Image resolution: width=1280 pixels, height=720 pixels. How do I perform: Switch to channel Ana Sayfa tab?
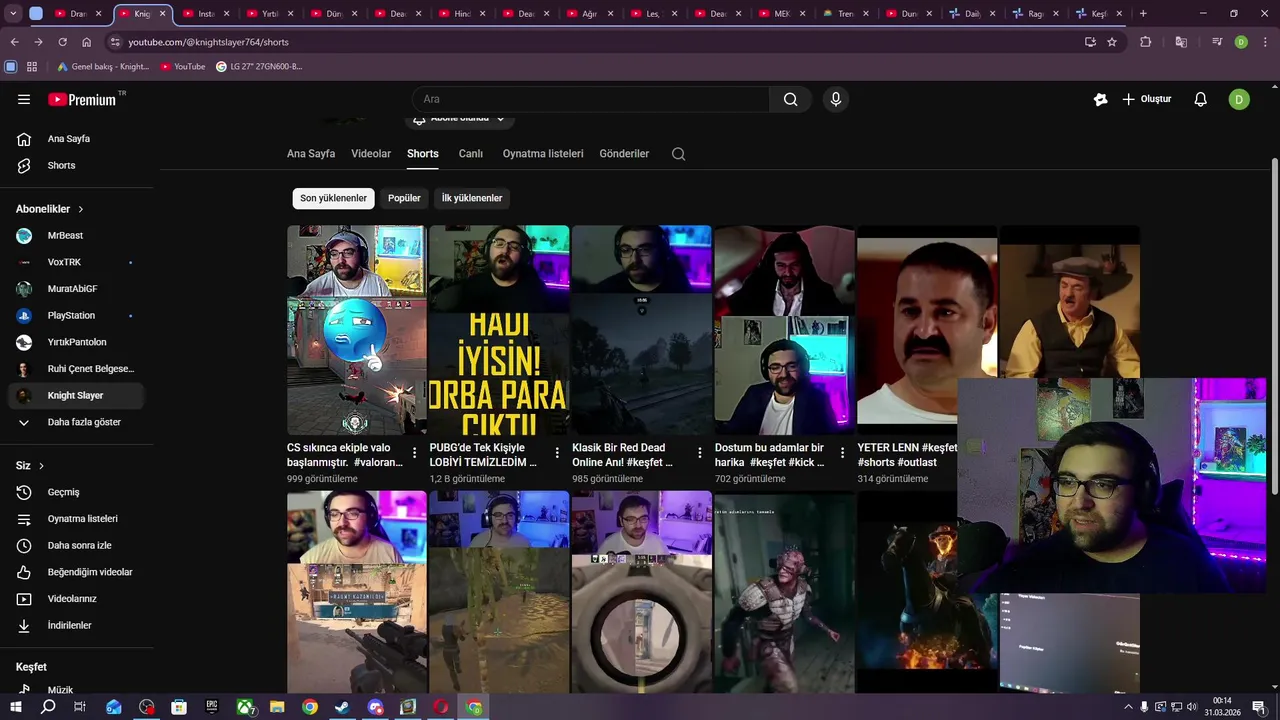[311, 154]
